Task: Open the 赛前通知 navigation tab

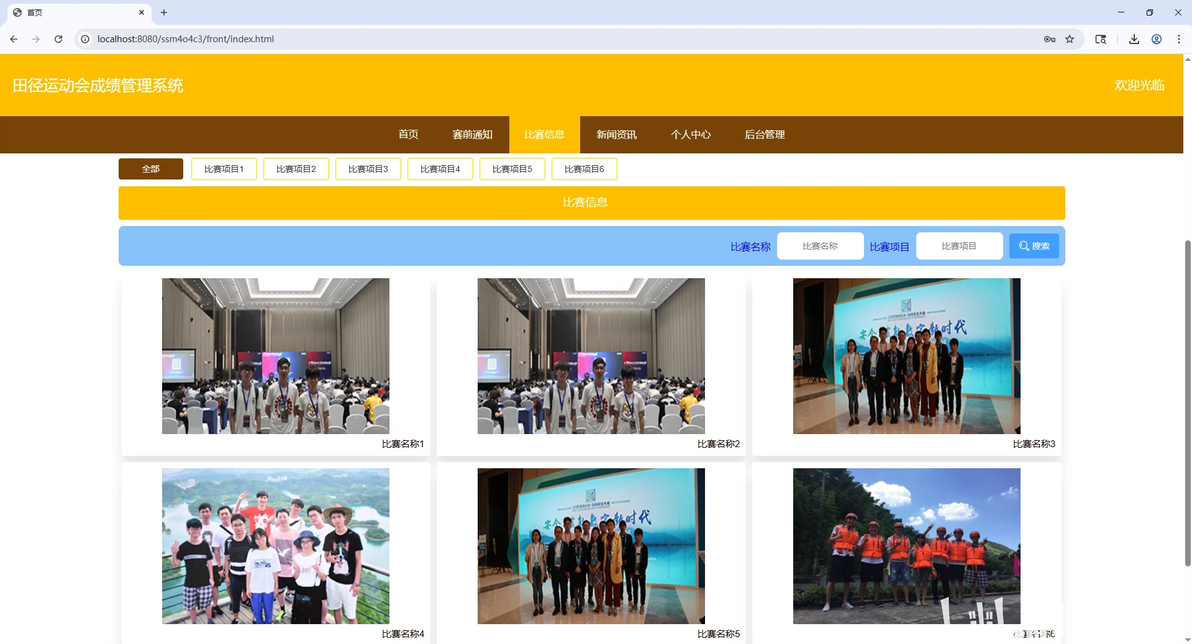Action: pyautogui.click(x=472, y=135)
